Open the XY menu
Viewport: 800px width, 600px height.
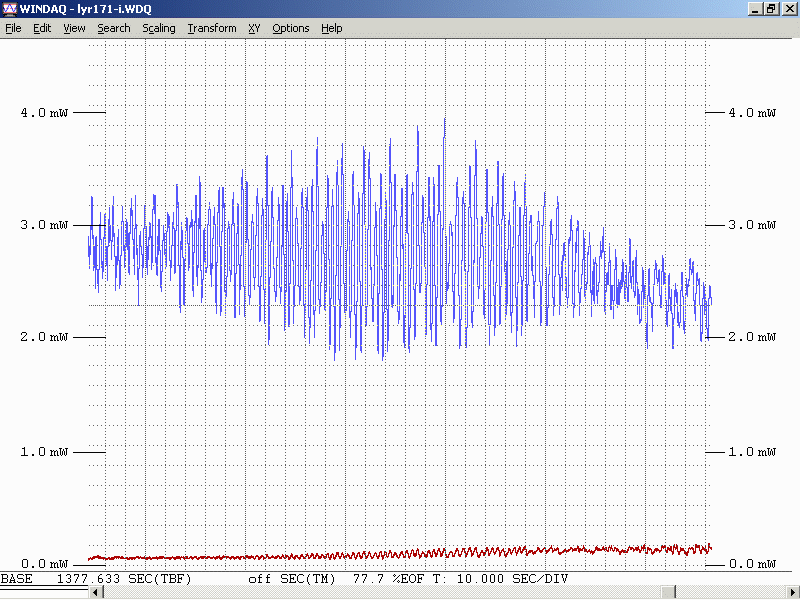click(x=254, y=28)
